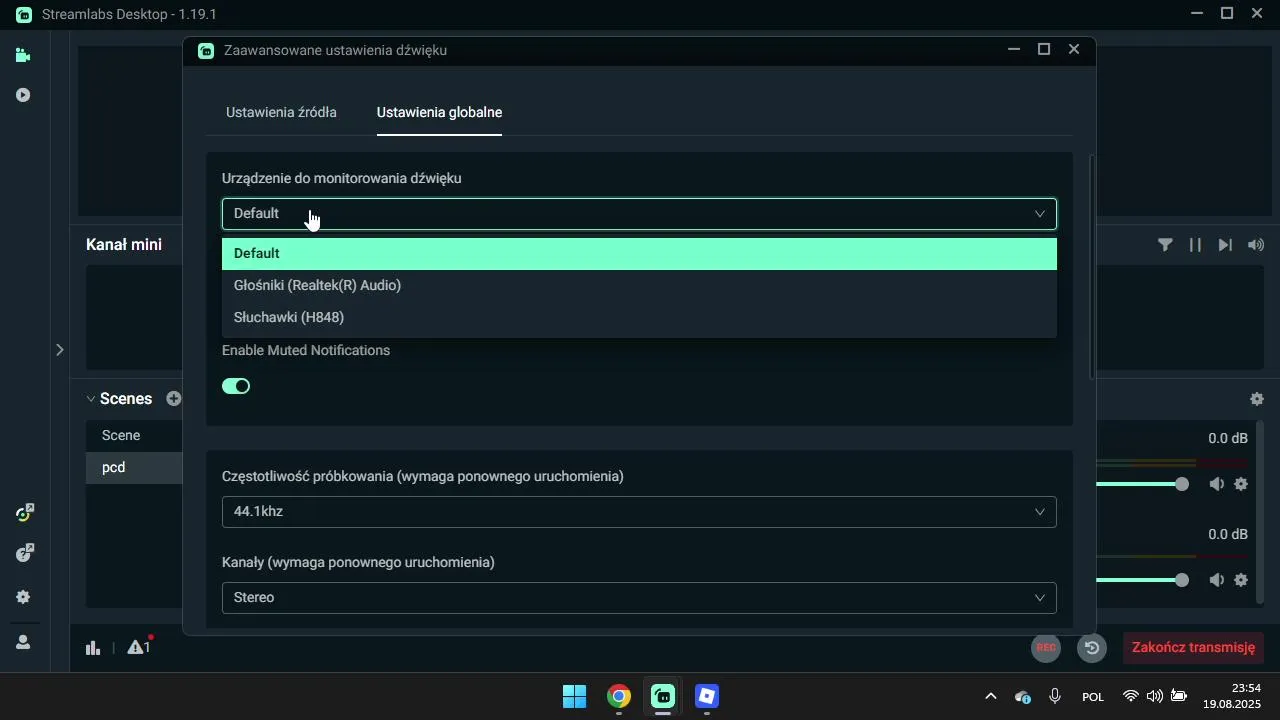Mute alerts speaker icon in mini feed
Viewport: 1280px width, 720px height.
[x=1256, y=245]
